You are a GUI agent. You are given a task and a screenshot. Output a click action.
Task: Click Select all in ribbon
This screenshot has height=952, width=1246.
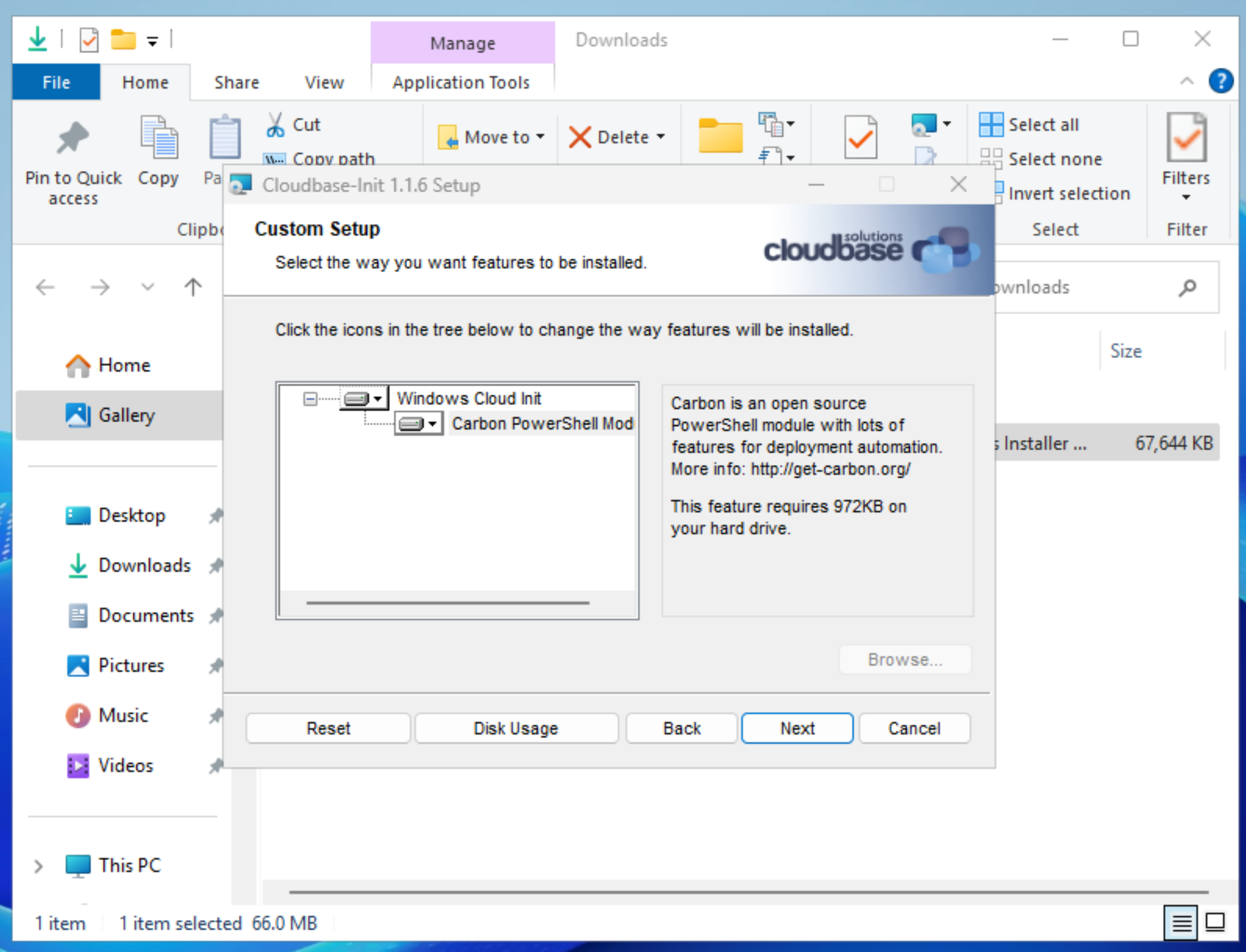1029,124
